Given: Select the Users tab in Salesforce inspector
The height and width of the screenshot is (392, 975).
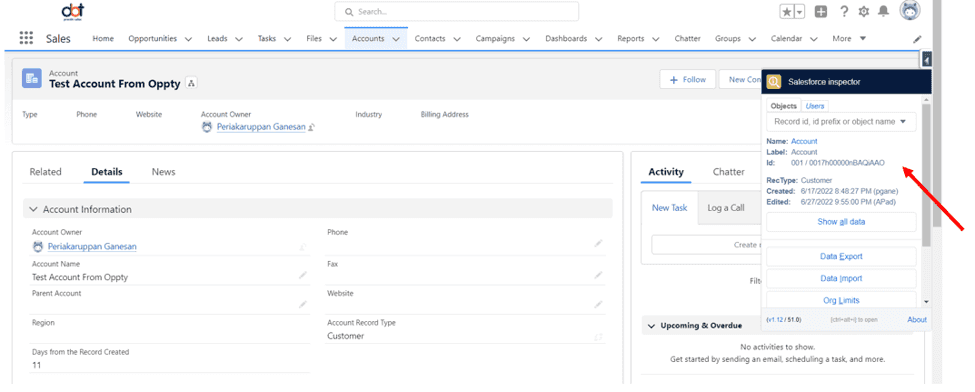Looking at the screenshot, I should pyautogui.click(x=815, y=106).
